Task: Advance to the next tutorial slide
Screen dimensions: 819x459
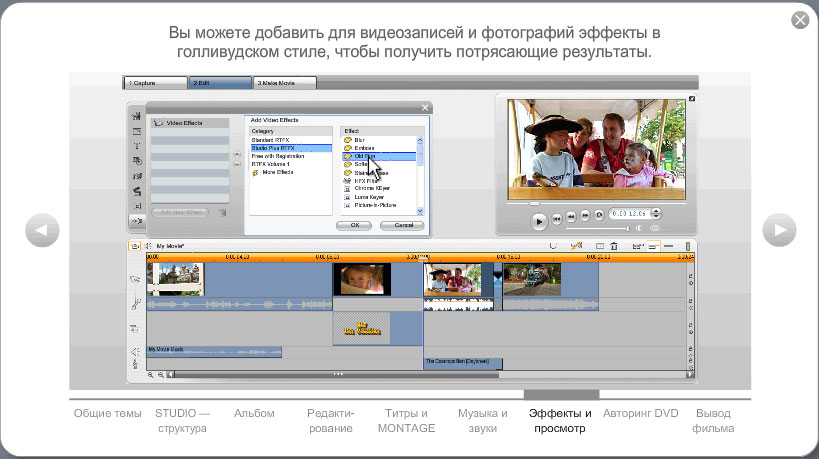Action: click(778, 230)
